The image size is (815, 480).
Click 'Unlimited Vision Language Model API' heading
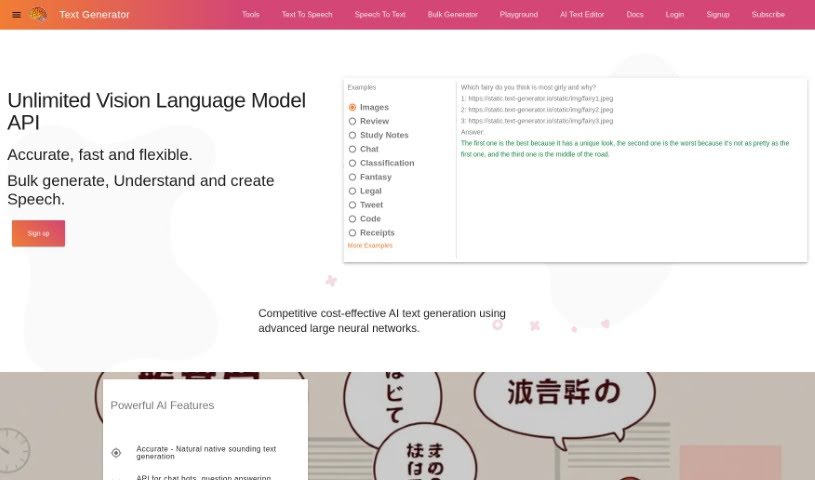coord(156,111)
